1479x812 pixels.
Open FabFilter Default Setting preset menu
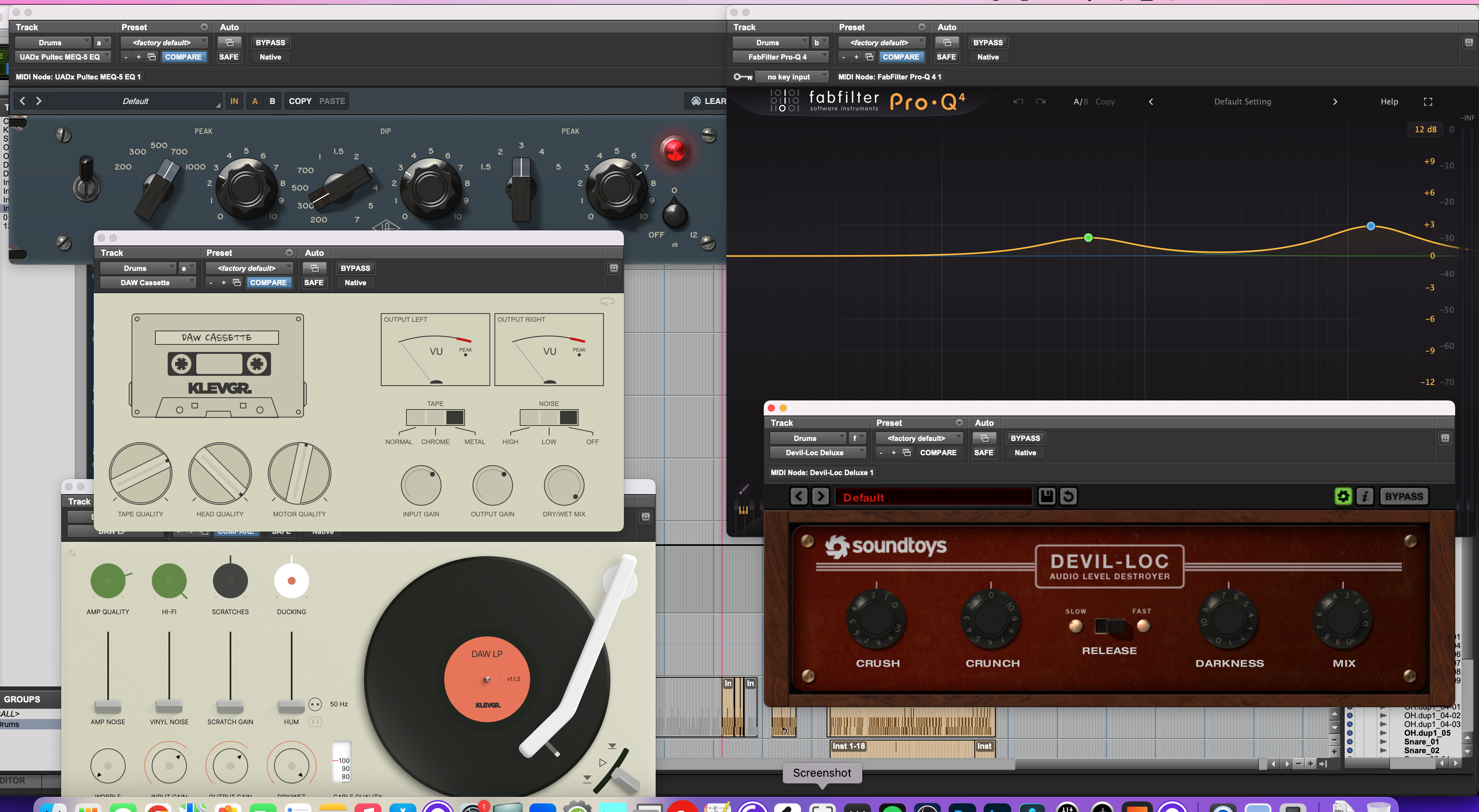(x=1243, y=102)
